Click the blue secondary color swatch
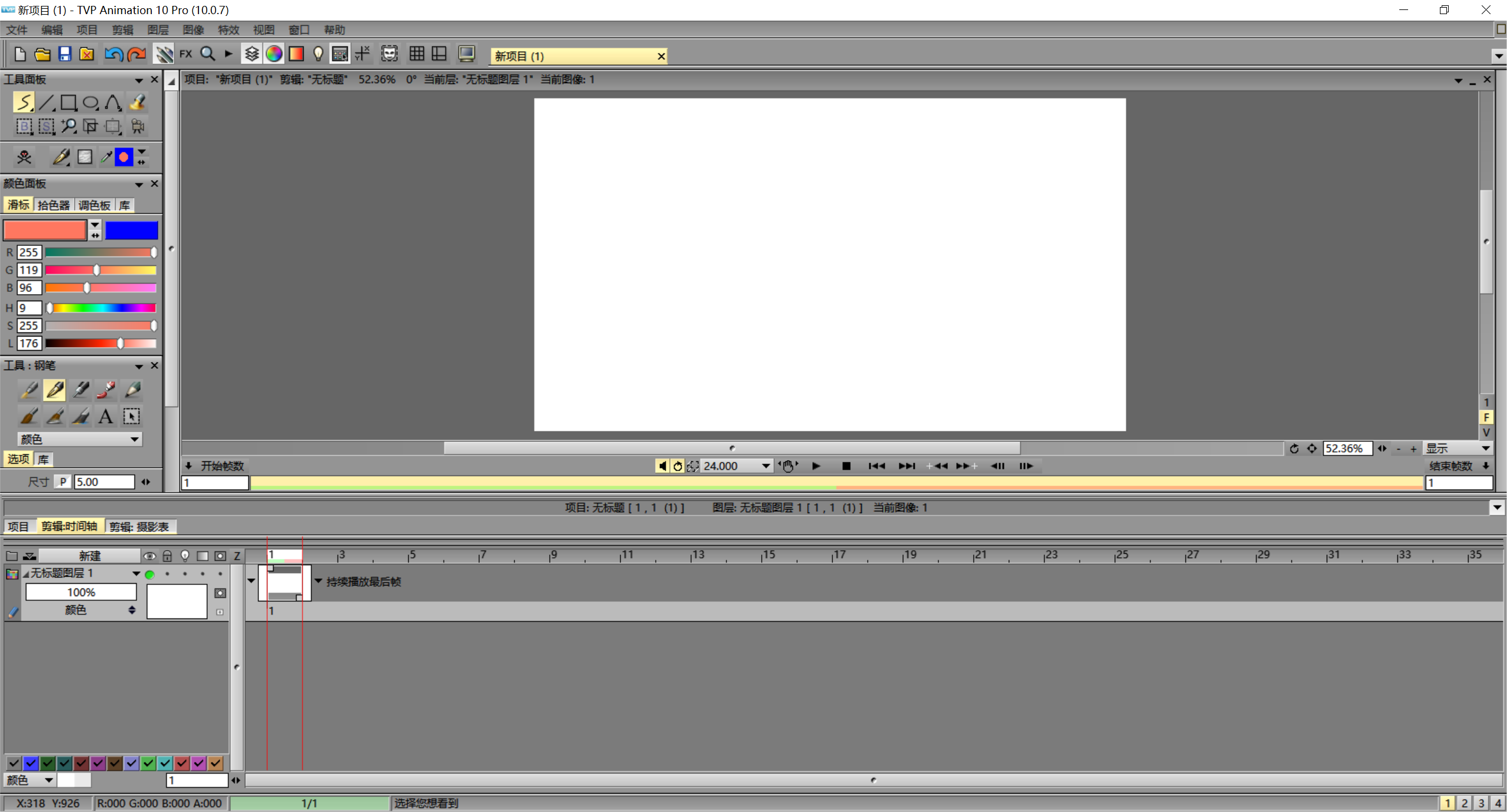Screen dimensions: 1507x812 click(x=132, y=230)
